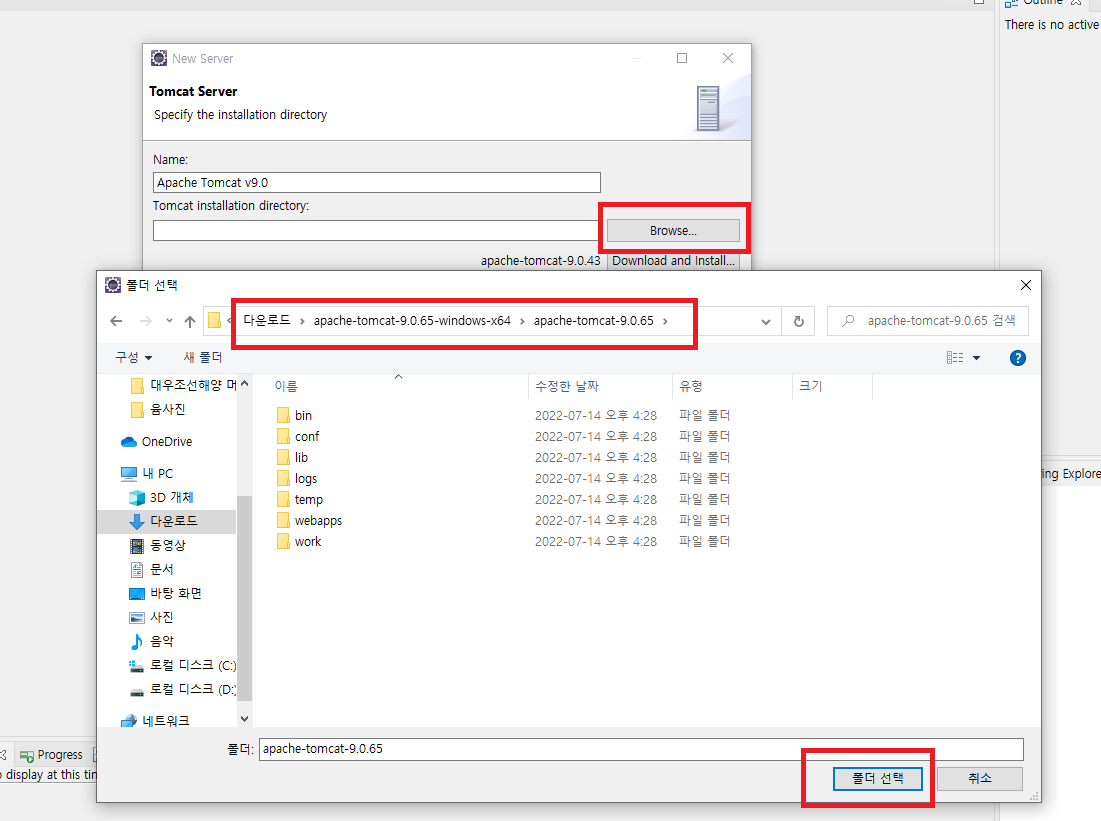1101x821 pixels.
Task: Go up one folder level arrow
Action: click(190, 321)
